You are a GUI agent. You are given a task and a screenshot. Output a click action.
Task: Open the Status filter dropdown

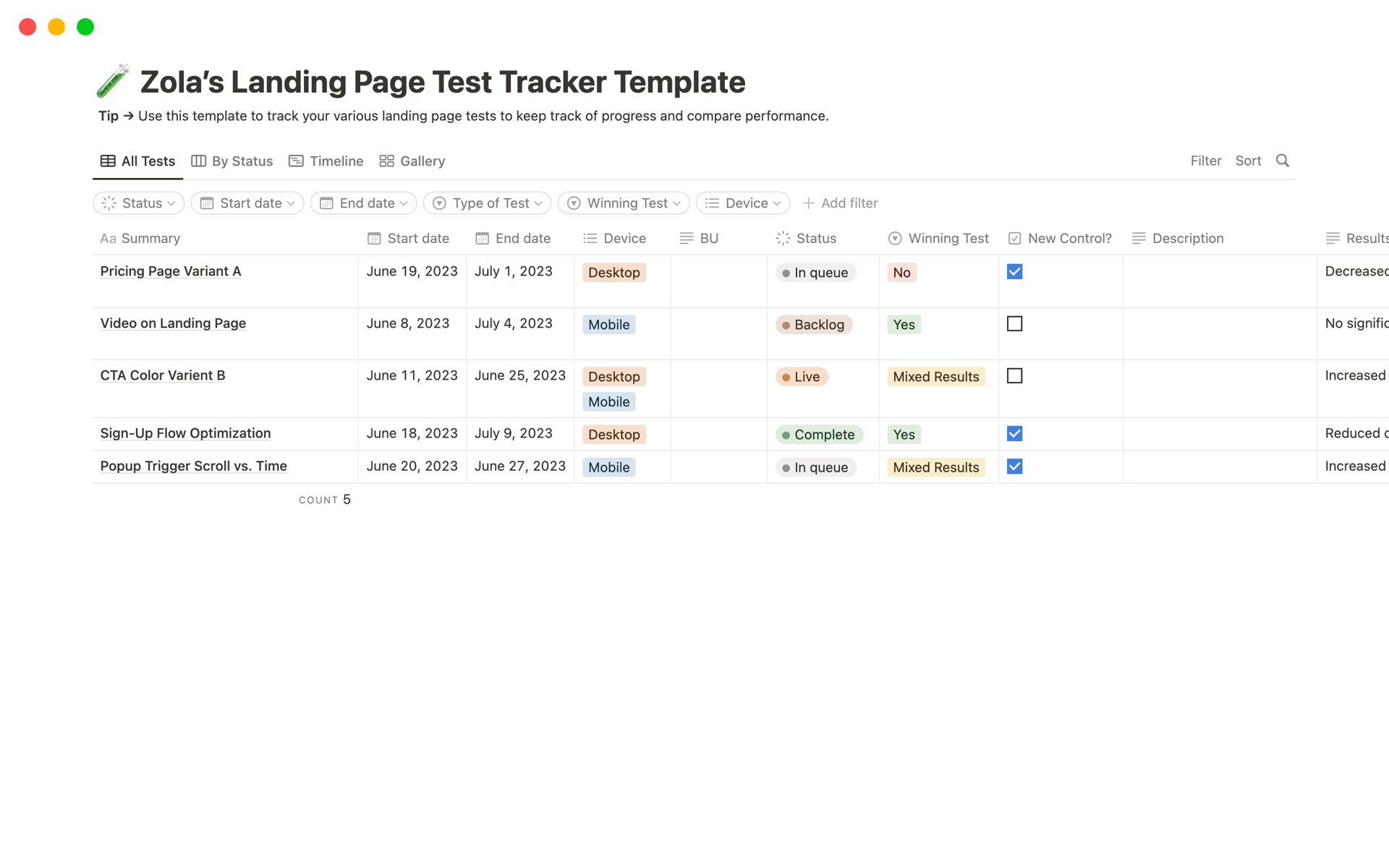138,203
